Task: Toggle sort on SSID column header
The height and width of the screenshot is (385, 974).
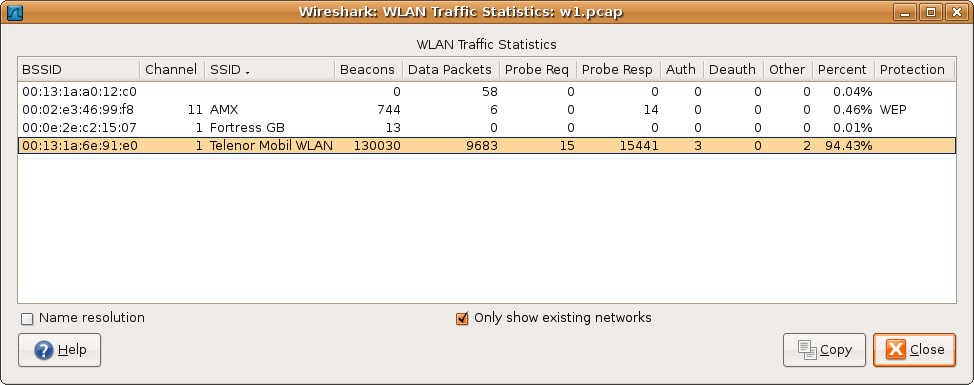Action: pos(270,70)
